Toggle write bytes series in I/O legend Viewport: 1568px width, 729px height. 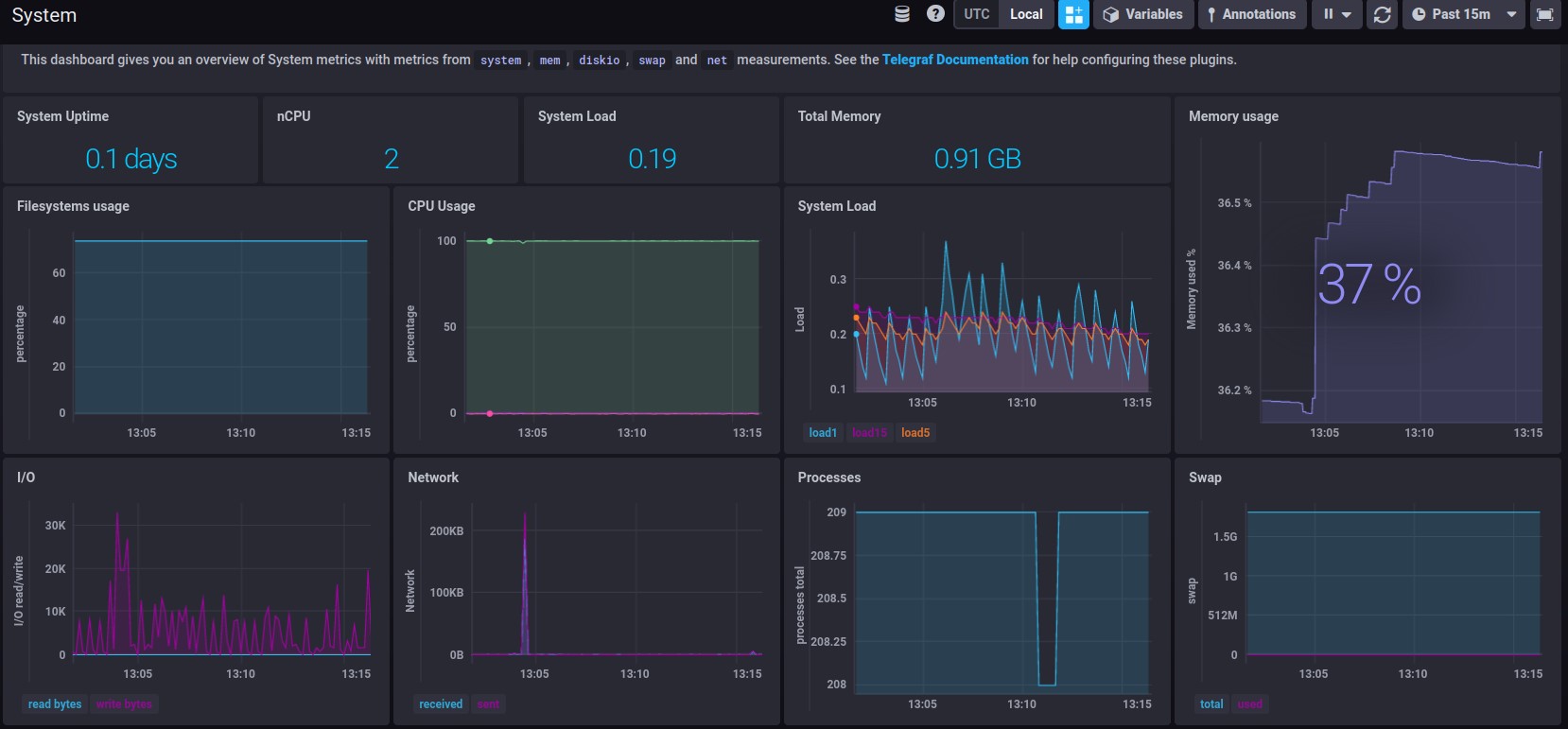click(124, 704)
